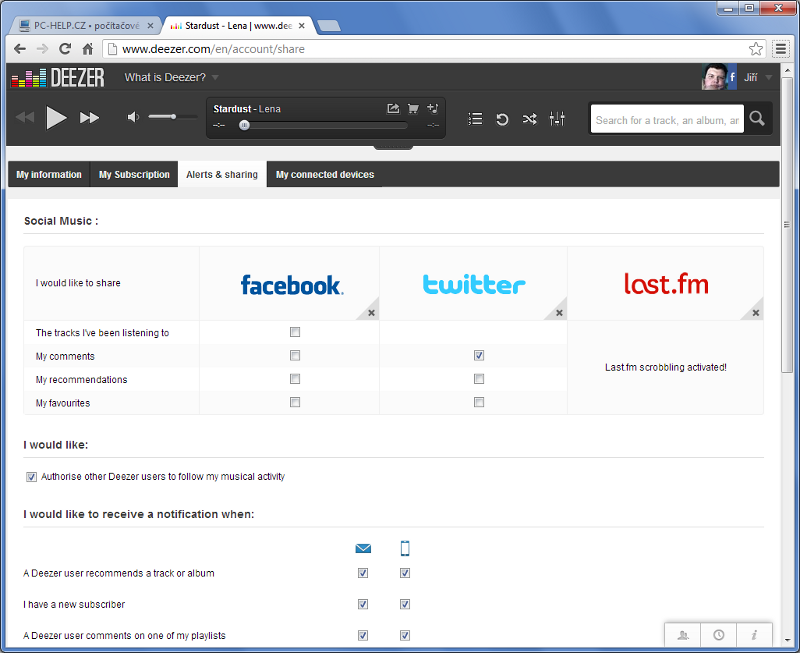Screen dimensions: 800x653
Task: Open the equalizer settings icon
Action: 557,119
